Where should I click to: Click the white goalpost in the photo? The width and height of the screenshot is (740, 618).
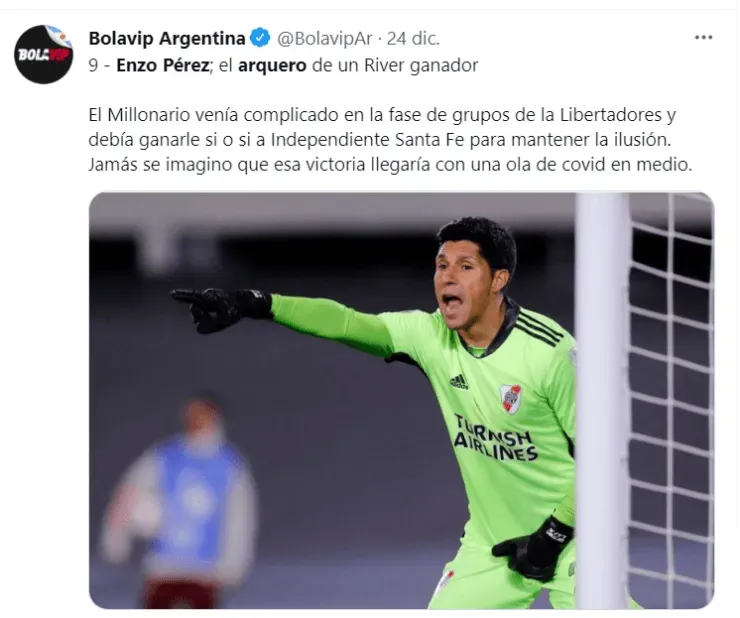602,400
